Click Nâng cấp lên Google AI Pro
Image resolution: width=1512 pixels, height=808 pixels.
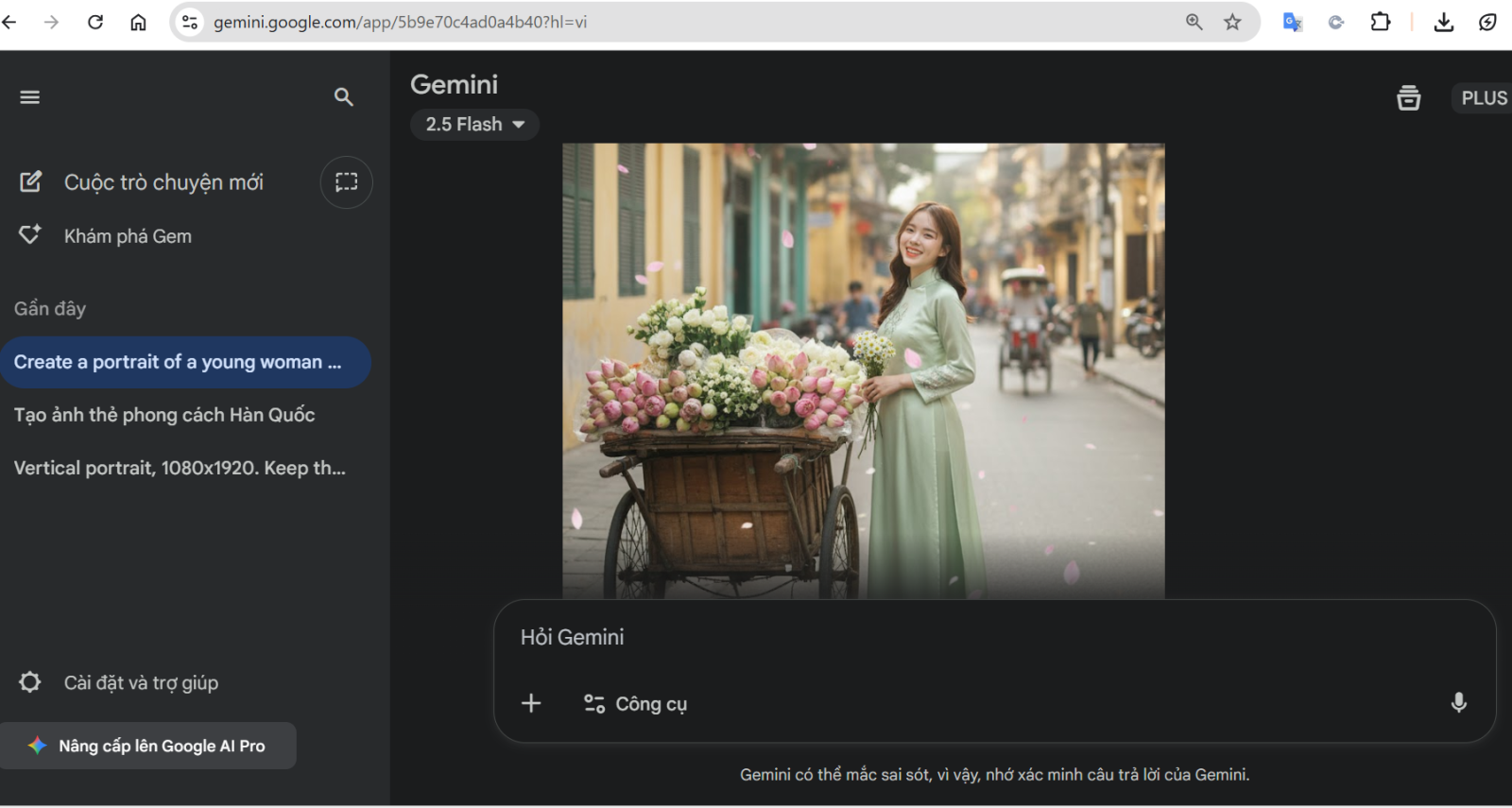click(148, 746)
